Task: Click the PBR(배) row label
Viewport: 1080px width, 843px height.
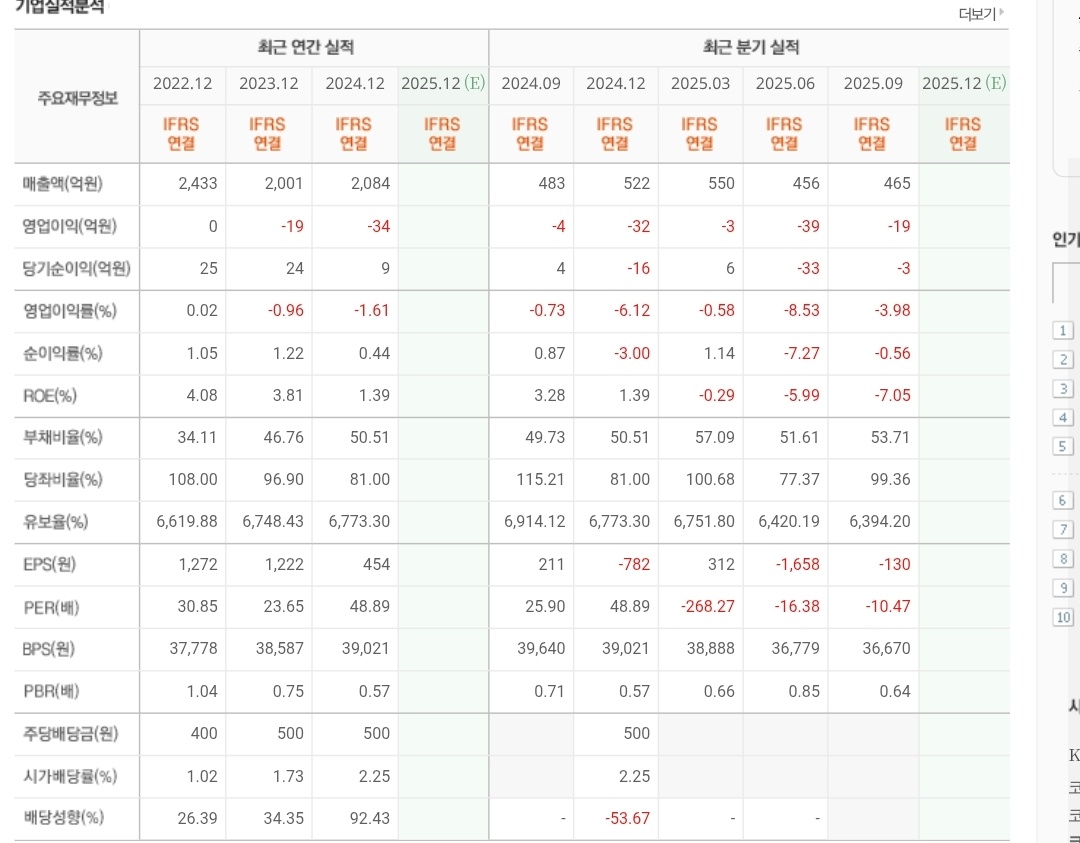Action: pos(50,691)
